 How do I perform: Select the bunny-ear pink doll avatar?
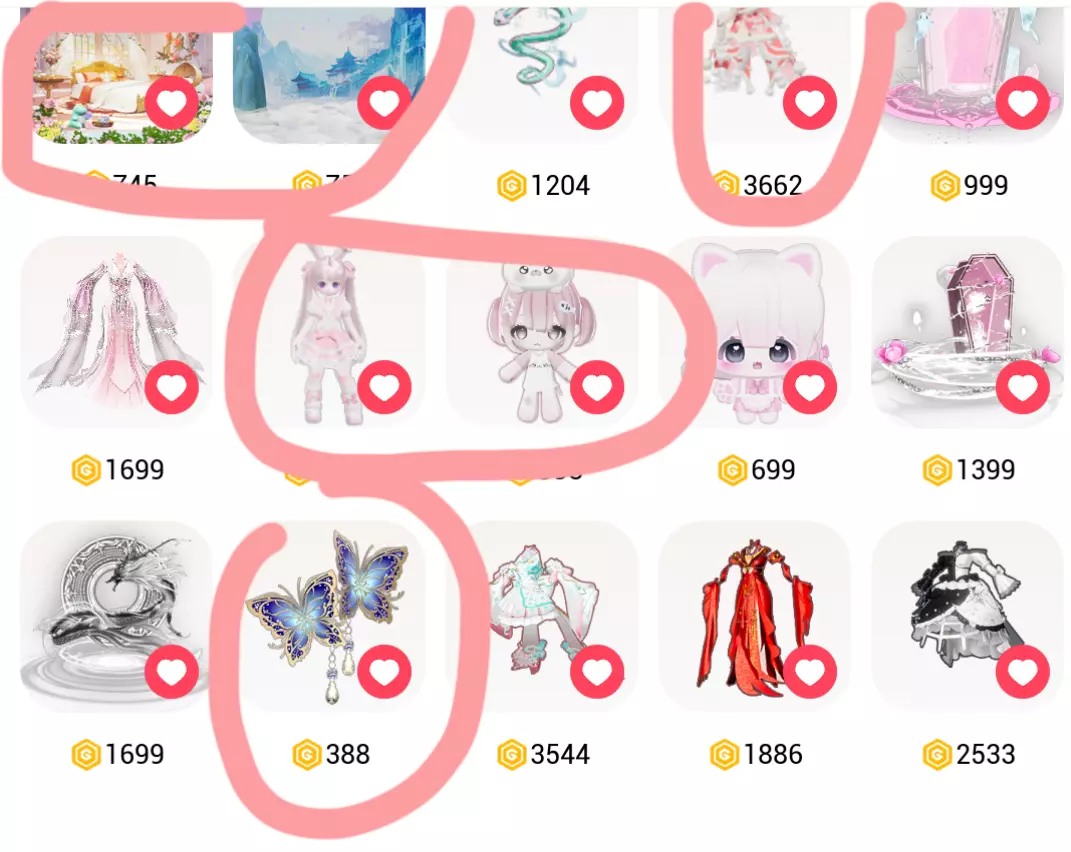point(329,332)
